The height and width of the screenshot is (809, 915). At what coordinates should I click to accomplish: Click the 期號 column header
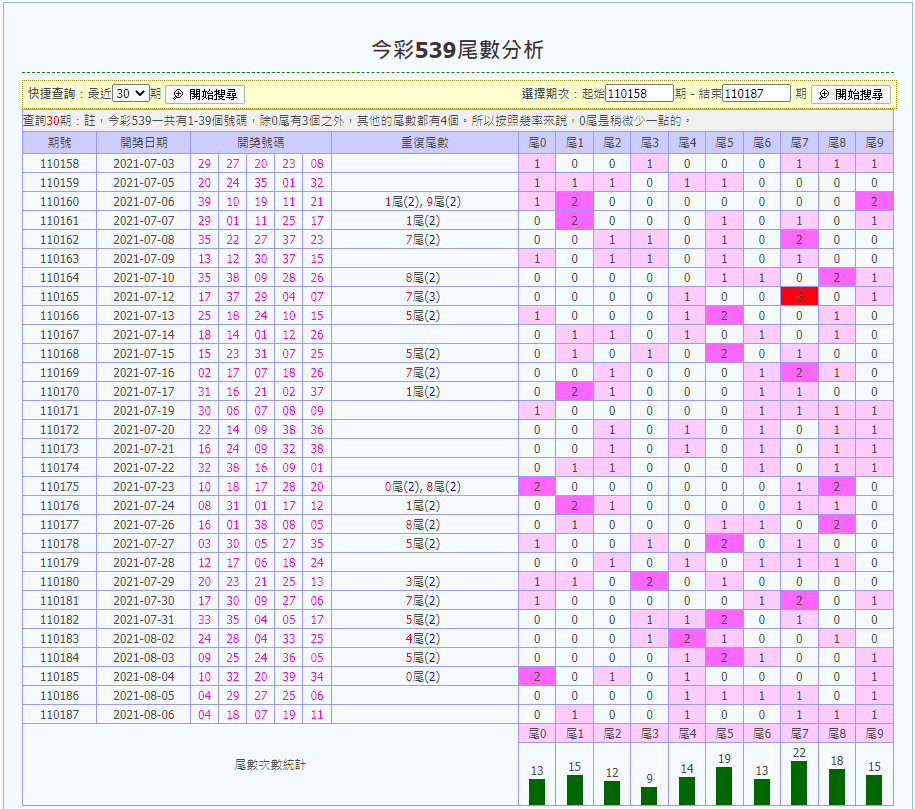pos(60,143)
